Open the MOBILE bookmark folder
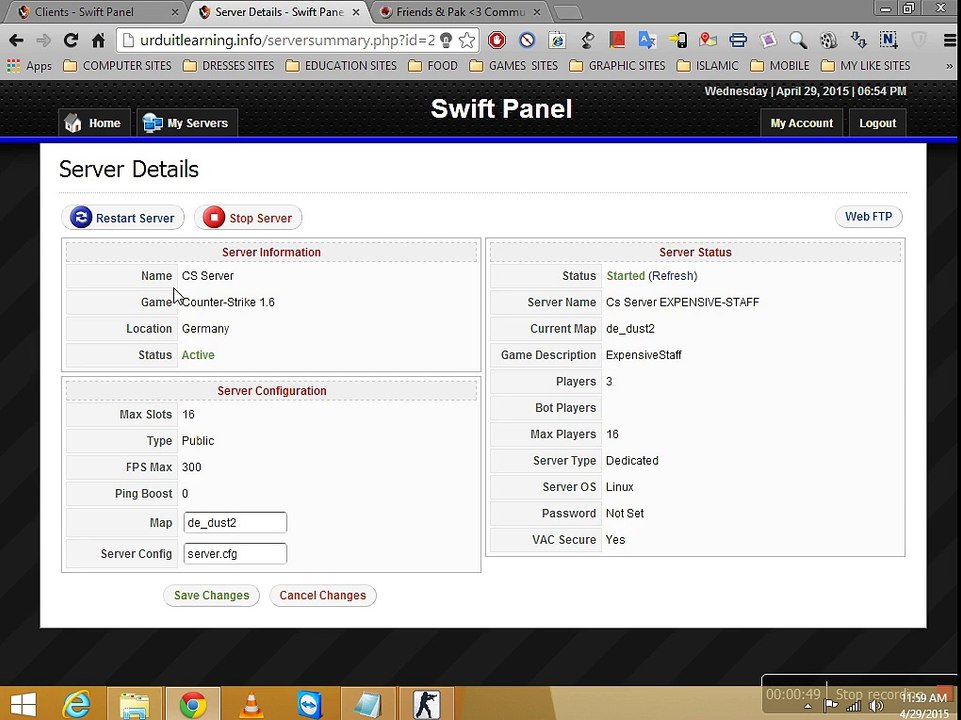Screen dimensions: 961x720 pos(780,66)
